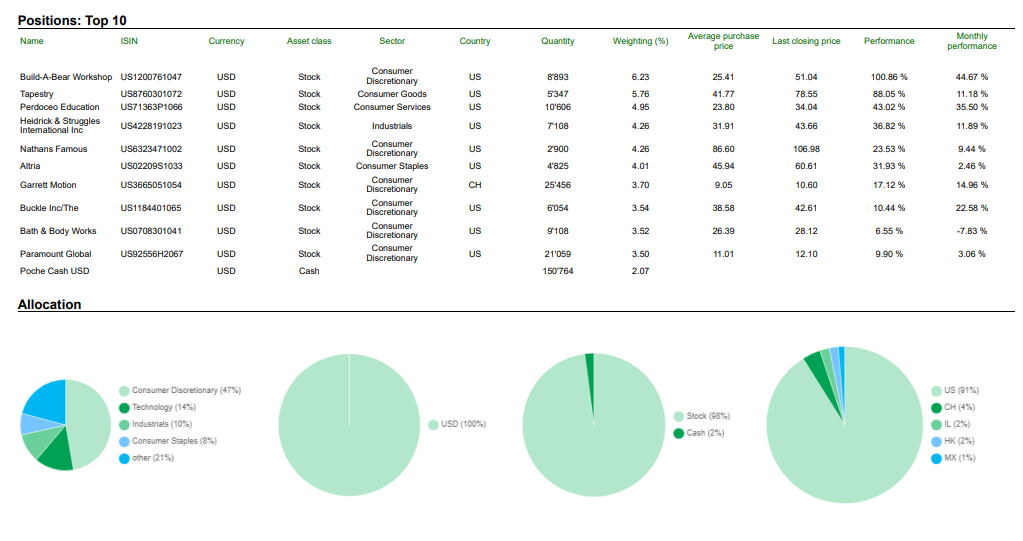The width and height of the screenshot is (1023, 541).
Task: Click the Asset class column header
Action: (309, 41)
